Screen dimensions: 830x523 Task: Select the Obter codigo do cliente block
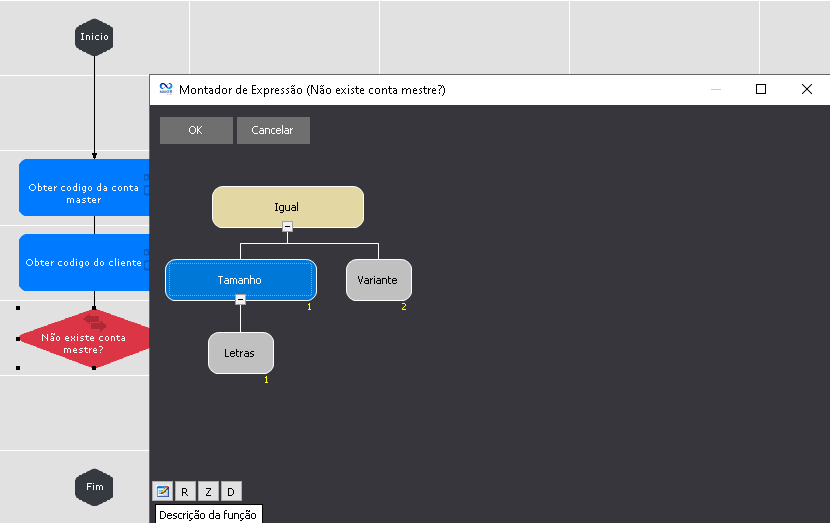coord(84,262)
